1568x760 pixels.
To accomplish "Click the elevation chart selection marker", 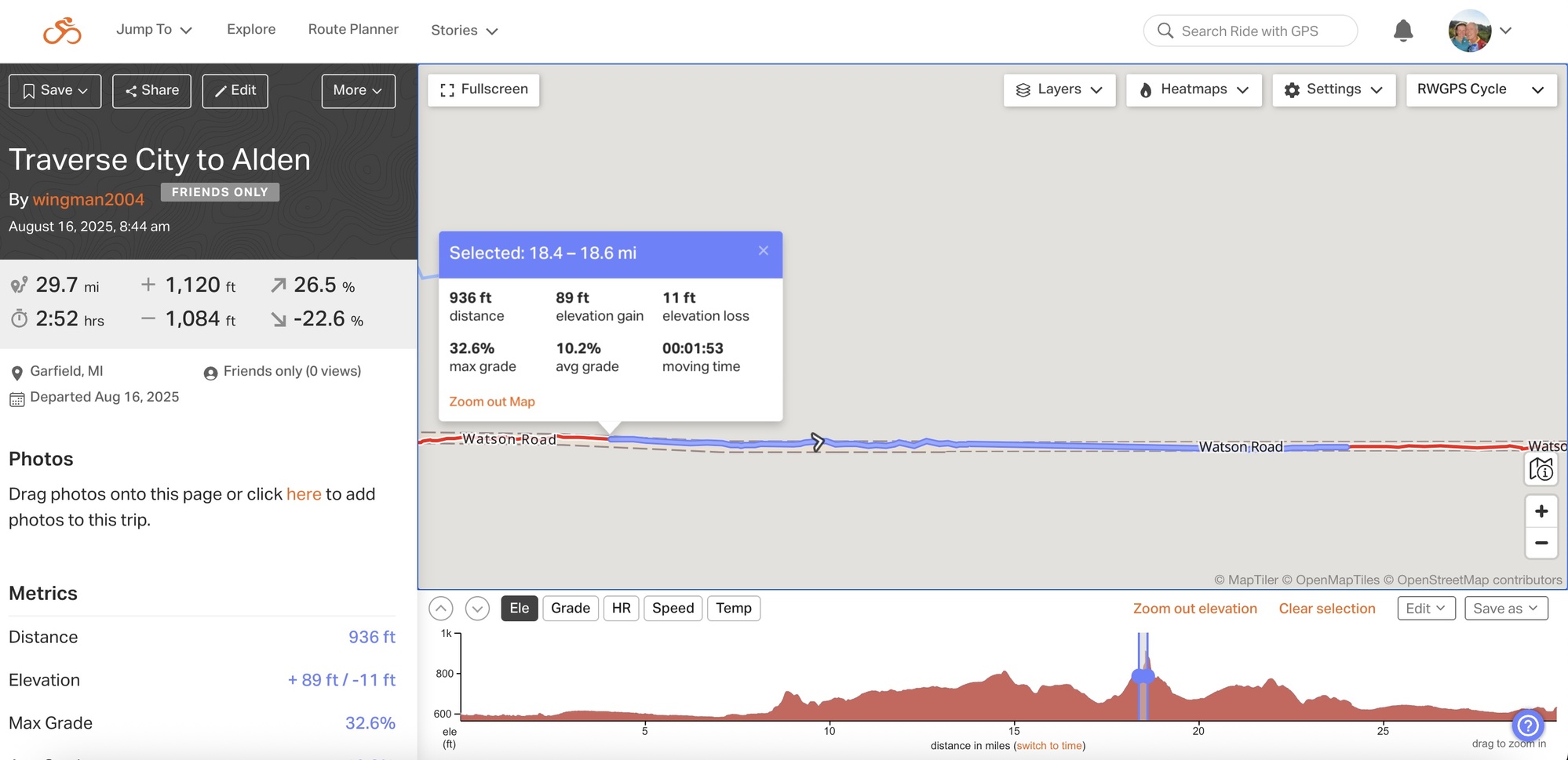I will pos(1143,676).
